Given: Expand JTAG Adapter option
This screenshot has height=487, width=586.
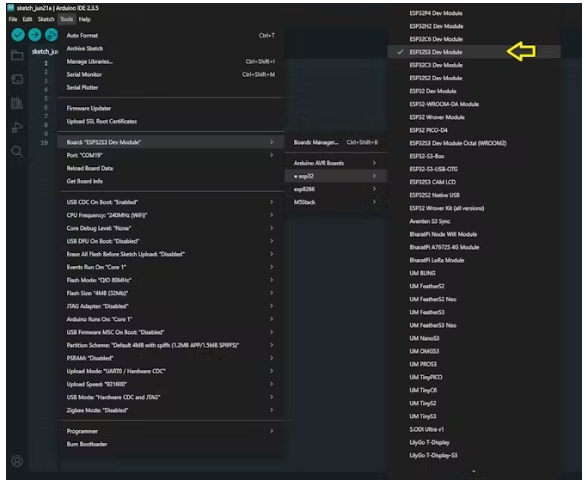Looking at the screenshot, I should coord(170,306).
